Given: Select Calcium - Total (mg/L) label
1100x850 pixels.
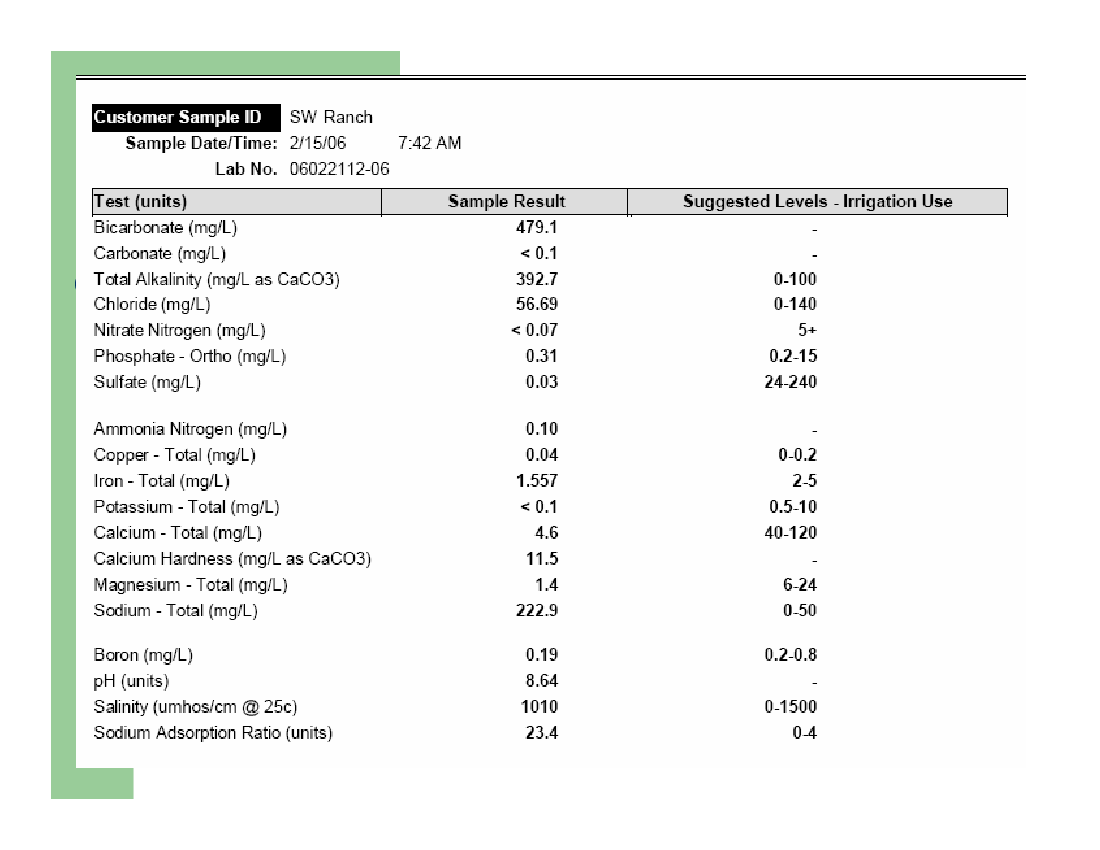Looking at the screenshot, I should click(x=177, y=533).
